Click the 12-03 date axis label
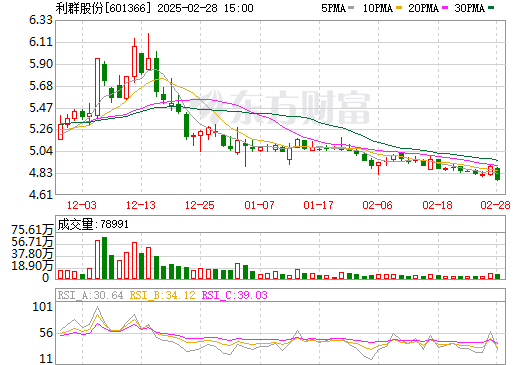The height and width of the screenshot is (365, 520). (82, 205)
